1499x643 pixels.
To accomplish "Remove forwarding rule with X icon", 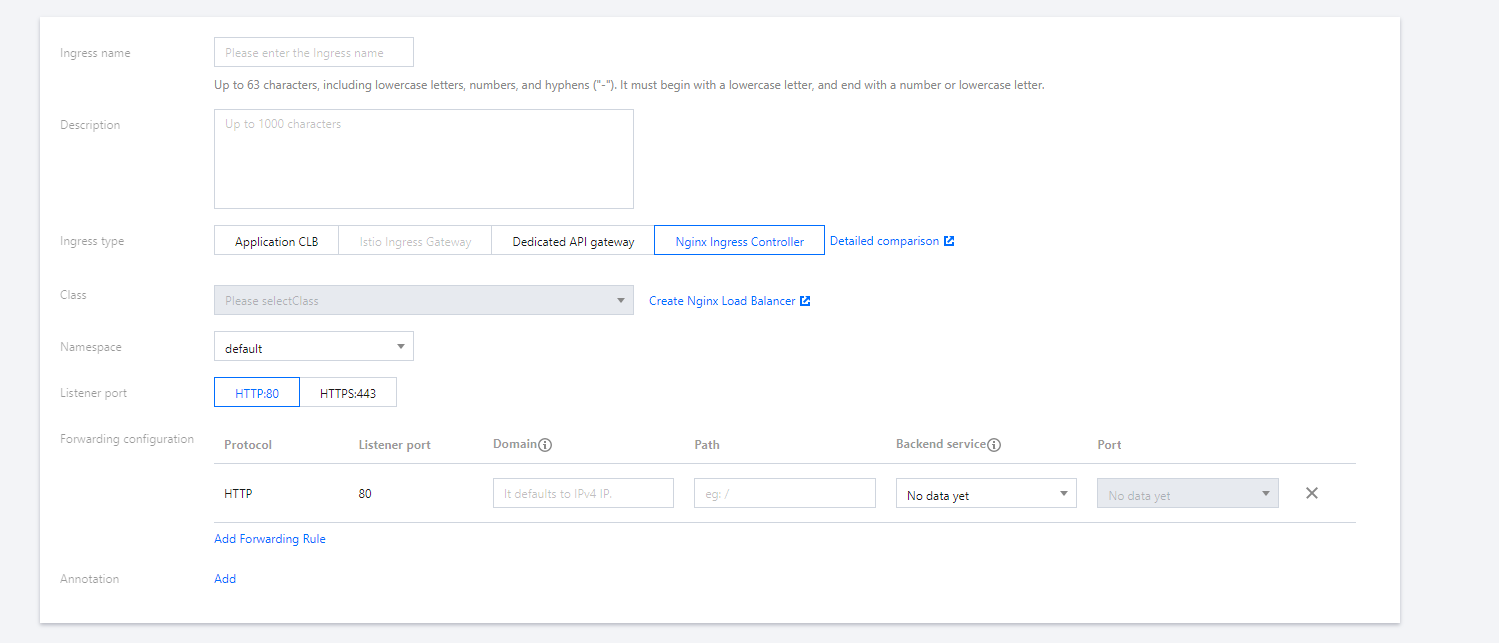I will [x=1312, y=493].
